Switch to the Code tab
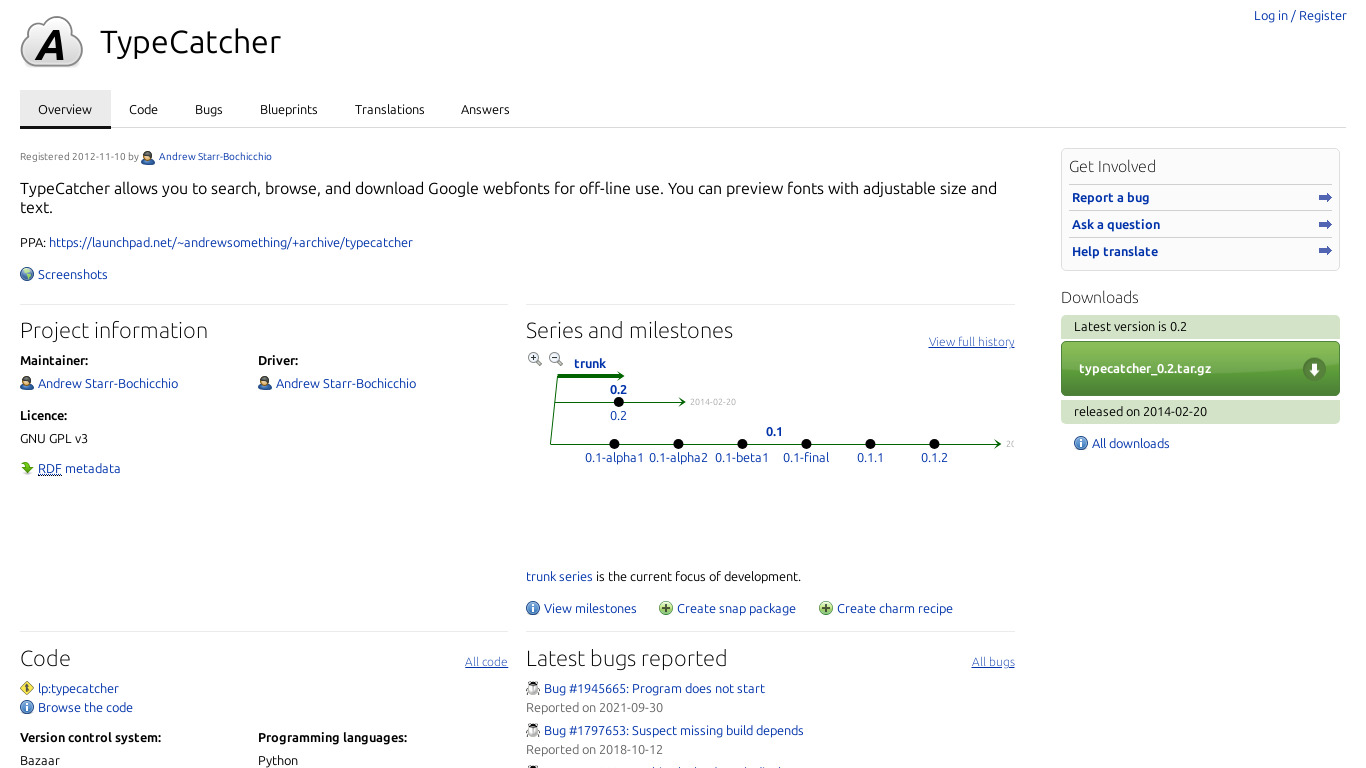The height and width of the screenshot is (768, 1366). coord(143,109)
